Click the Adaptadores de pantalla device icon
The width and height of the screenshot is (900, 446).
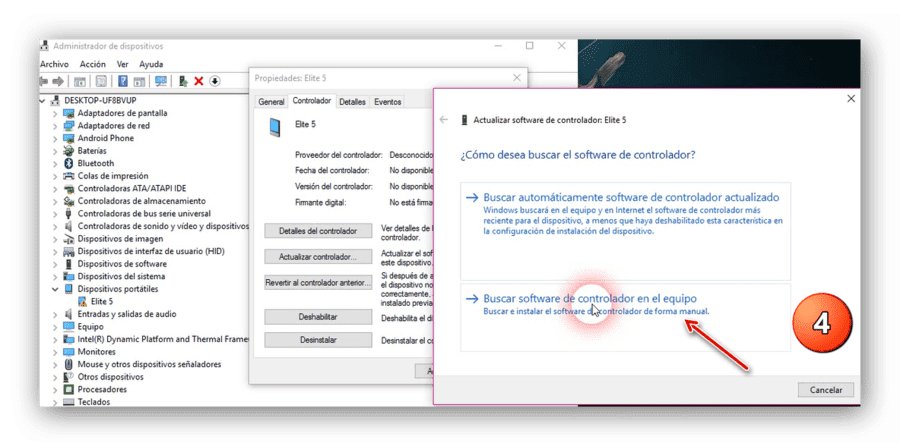coord(69,113)
